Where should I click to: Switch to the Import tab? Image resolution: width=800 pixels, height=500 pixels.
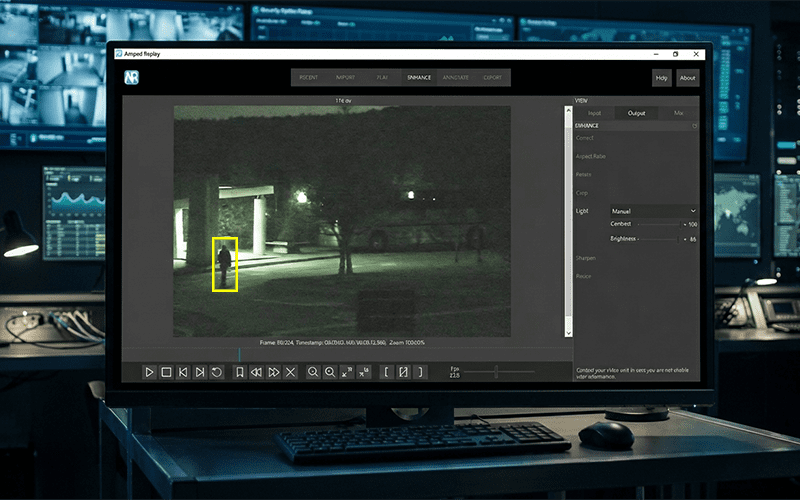pos(346,77)
